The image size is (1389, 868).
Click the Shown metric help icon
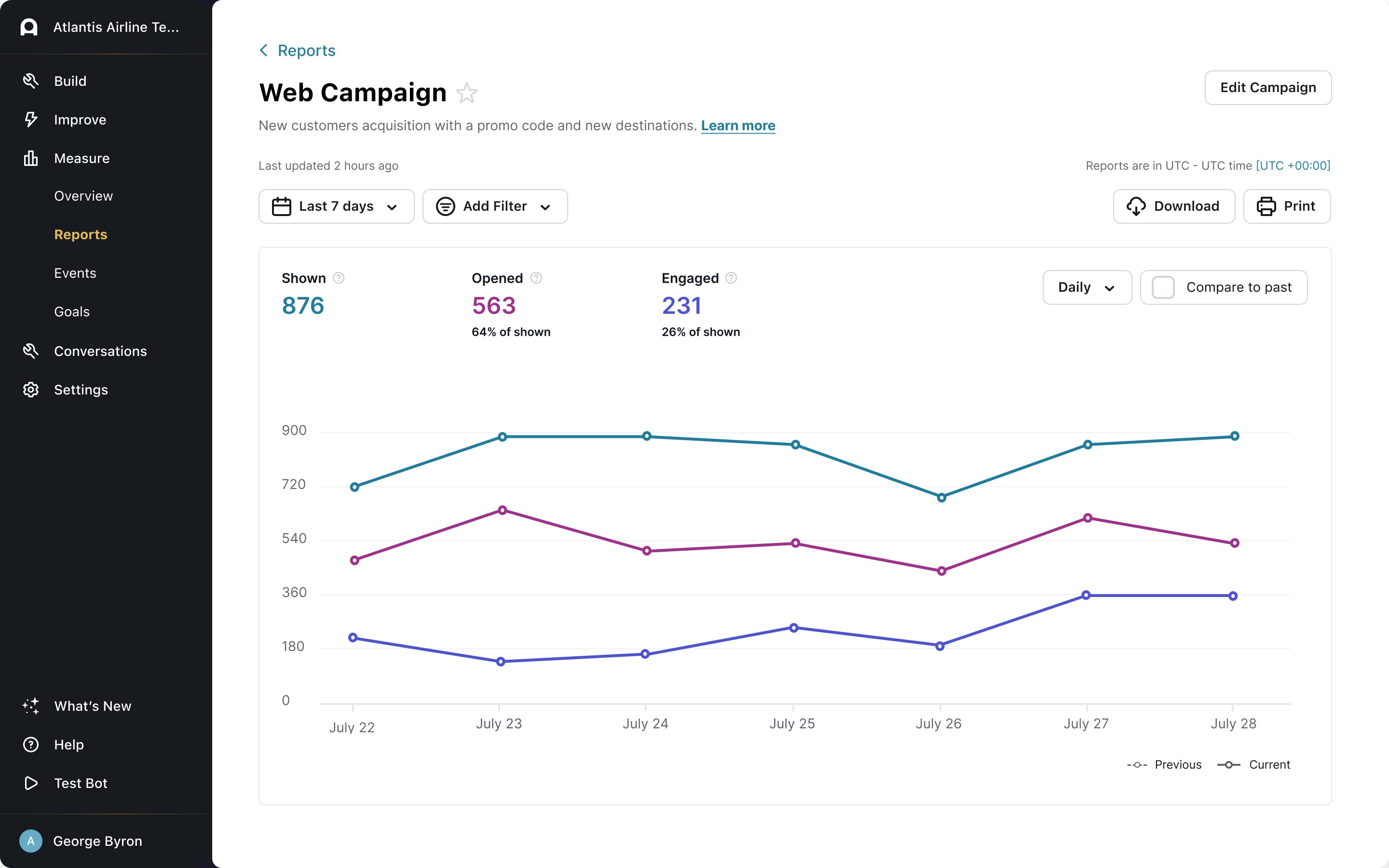pos(339,278)
